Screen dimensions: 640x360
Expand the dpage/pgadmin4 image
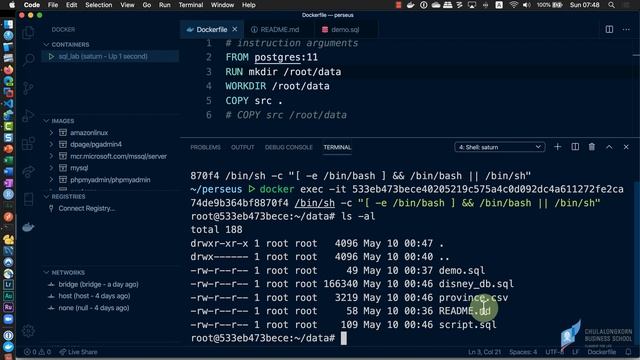tap(51, 144)
